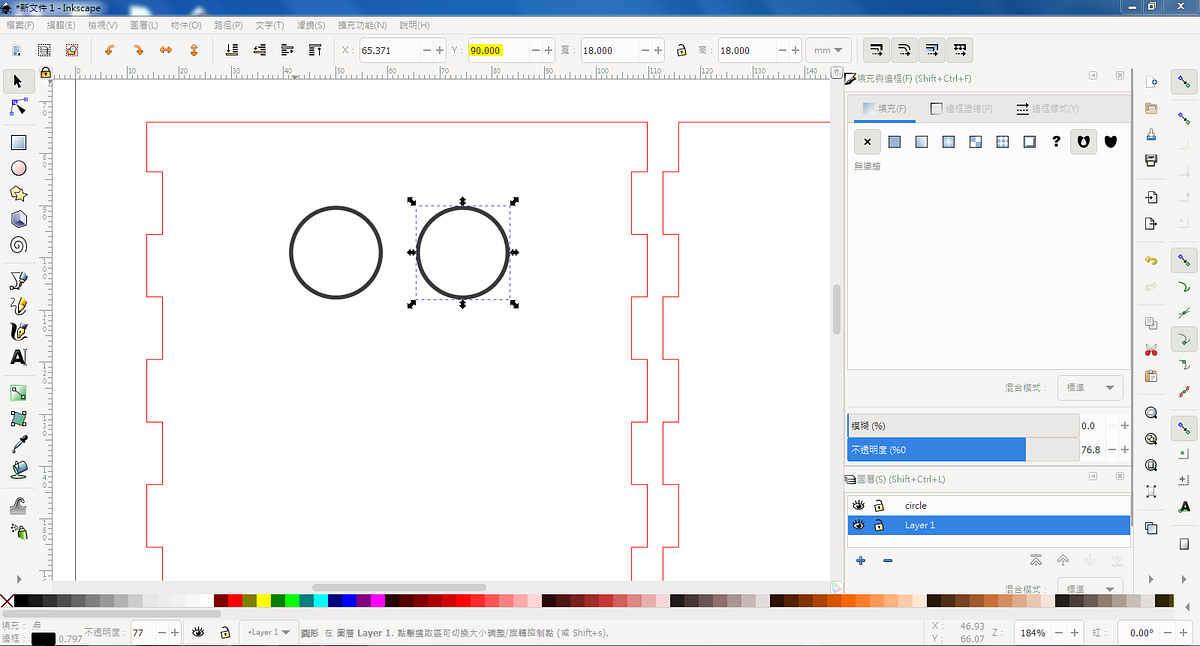
Task: Open the status bar Layer 1 dropdown
Action: (268, 632)
